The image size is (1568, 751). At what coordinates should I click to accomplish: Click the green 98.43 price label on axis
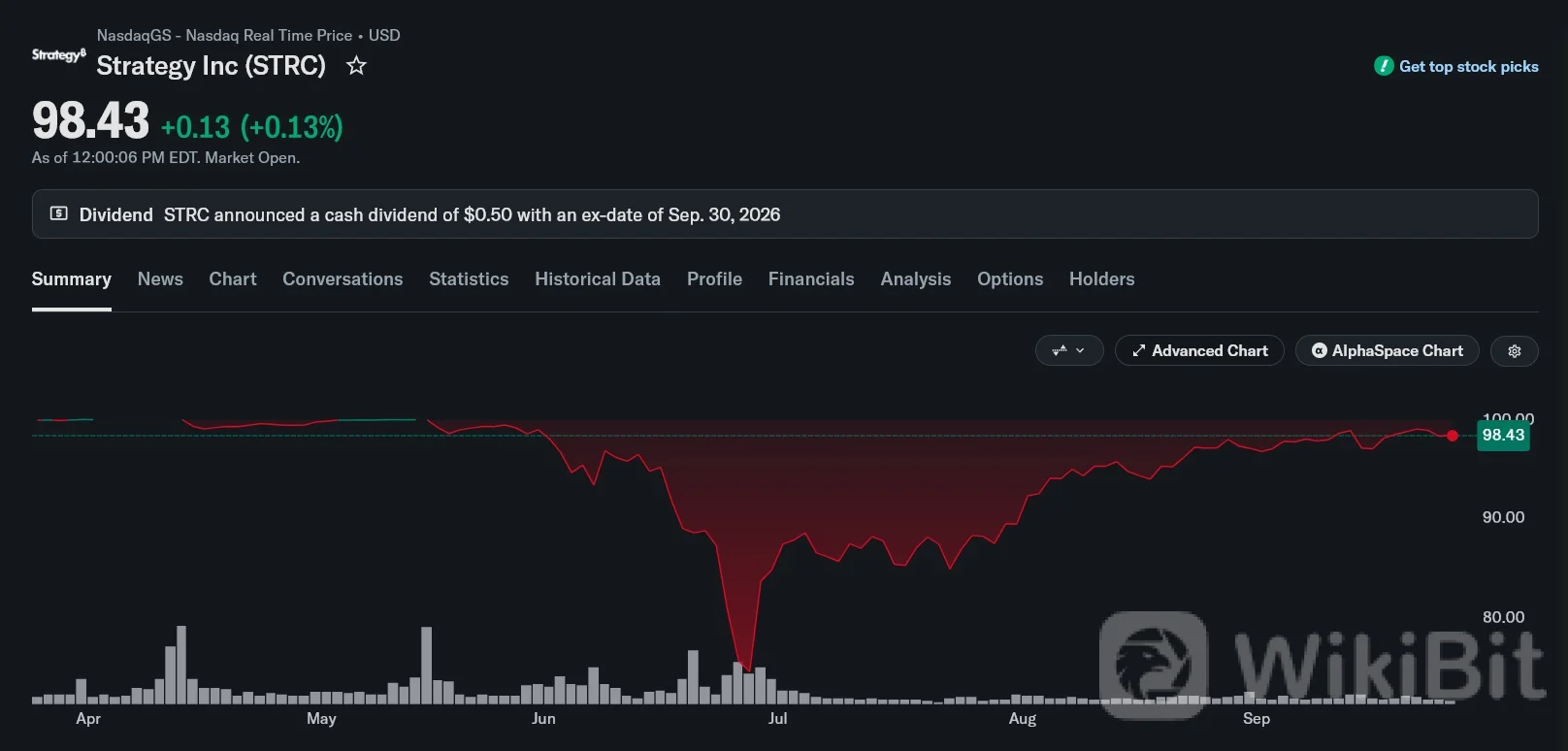(1503, 436)
